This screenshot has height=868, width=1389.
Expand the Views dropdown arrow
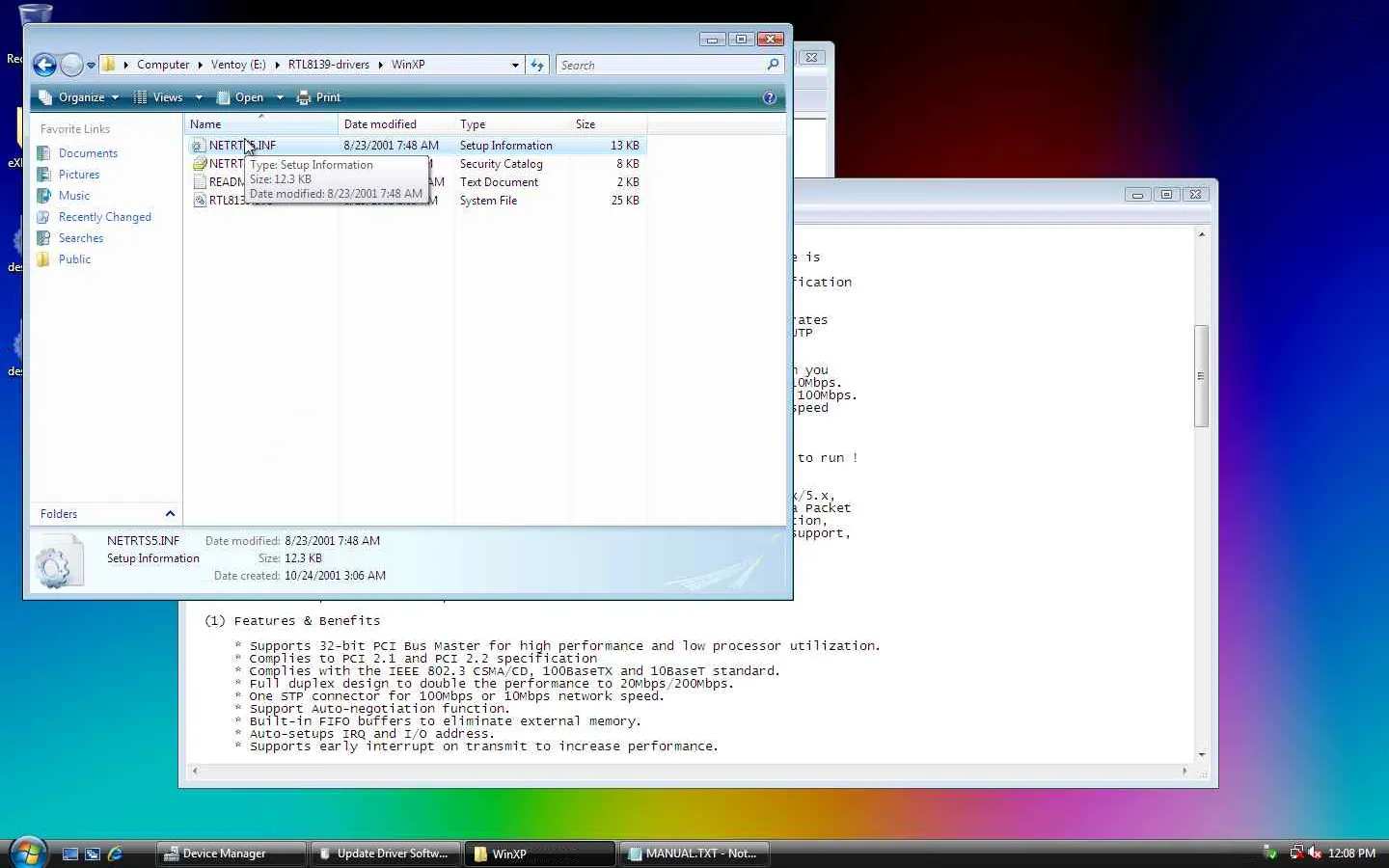(x=199, y=97)
